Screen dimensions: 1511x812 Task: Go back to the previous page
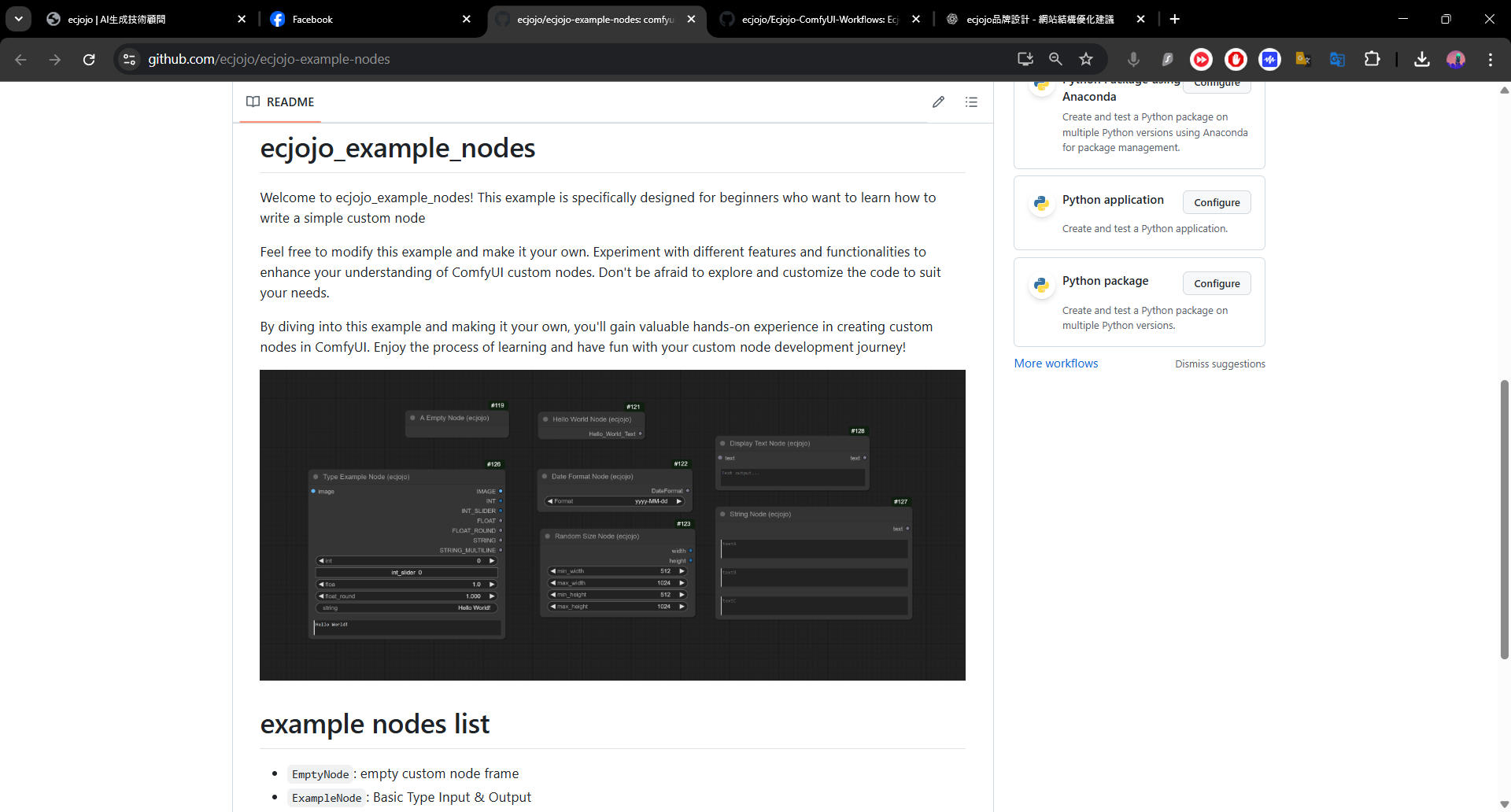pos(21,59)
